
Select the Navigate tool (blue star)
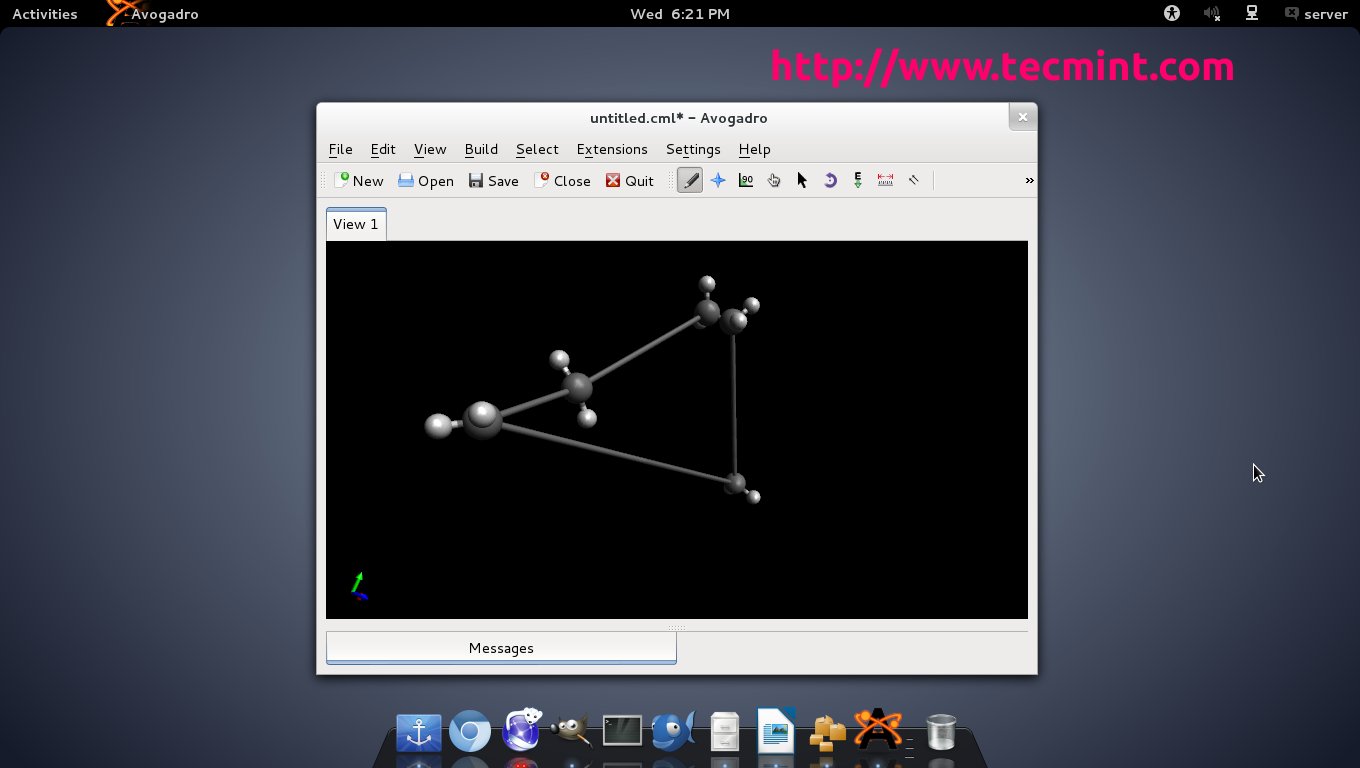click(x=718, y=180)
